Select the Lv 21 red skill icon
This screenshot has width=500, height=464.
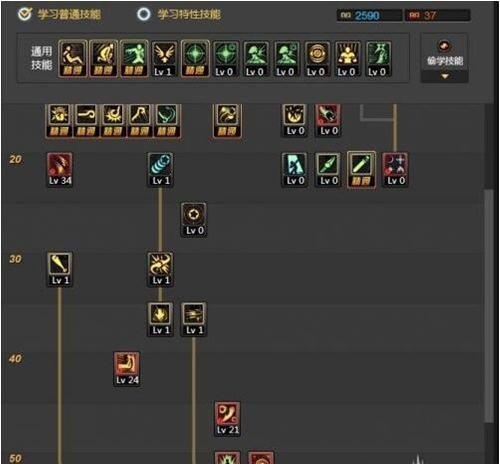pos(227,419)
